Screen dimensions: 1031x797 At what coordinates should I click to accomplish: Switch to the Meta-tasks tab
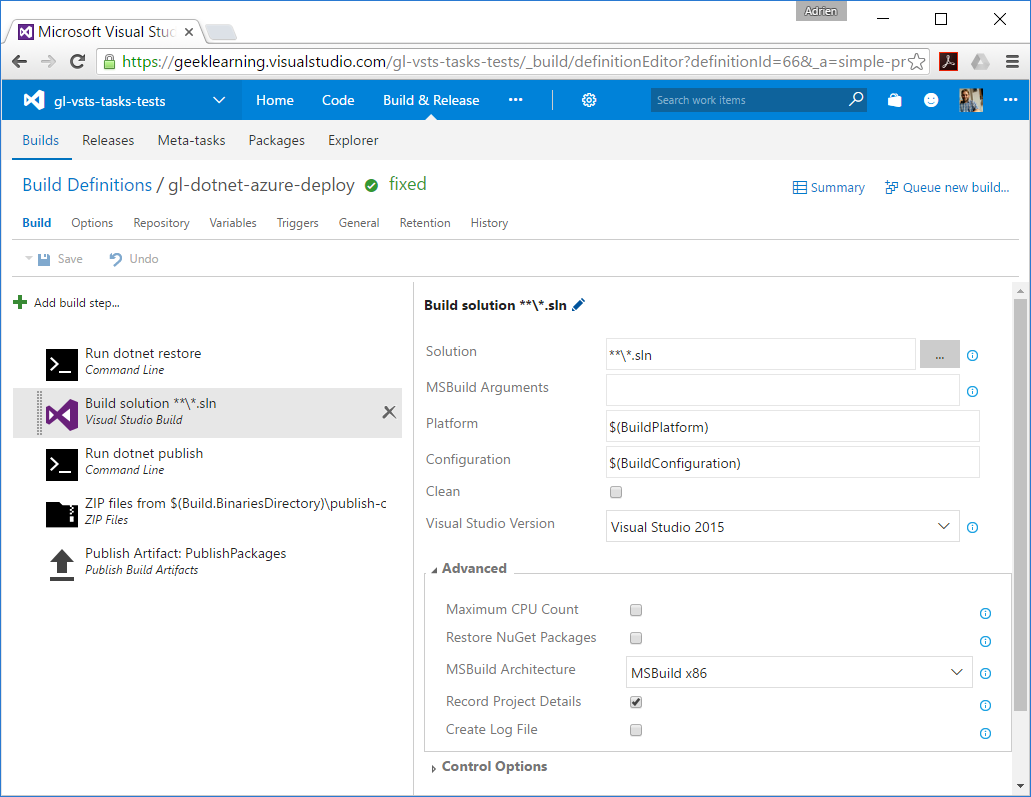[x=191, y=140]
